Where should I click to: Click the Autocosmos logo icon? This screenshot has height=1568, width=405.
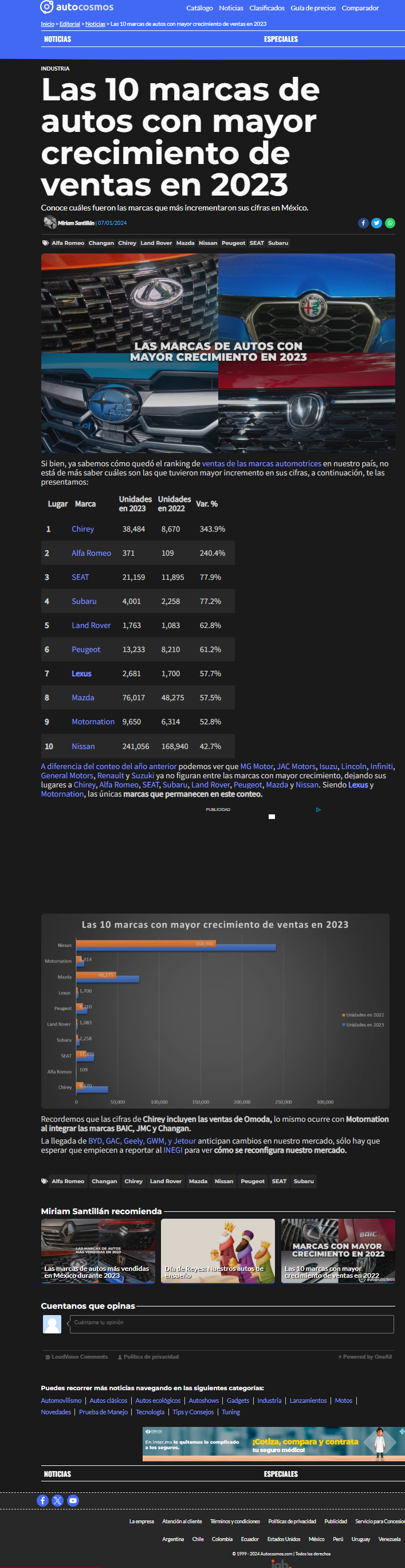[46, 7]
